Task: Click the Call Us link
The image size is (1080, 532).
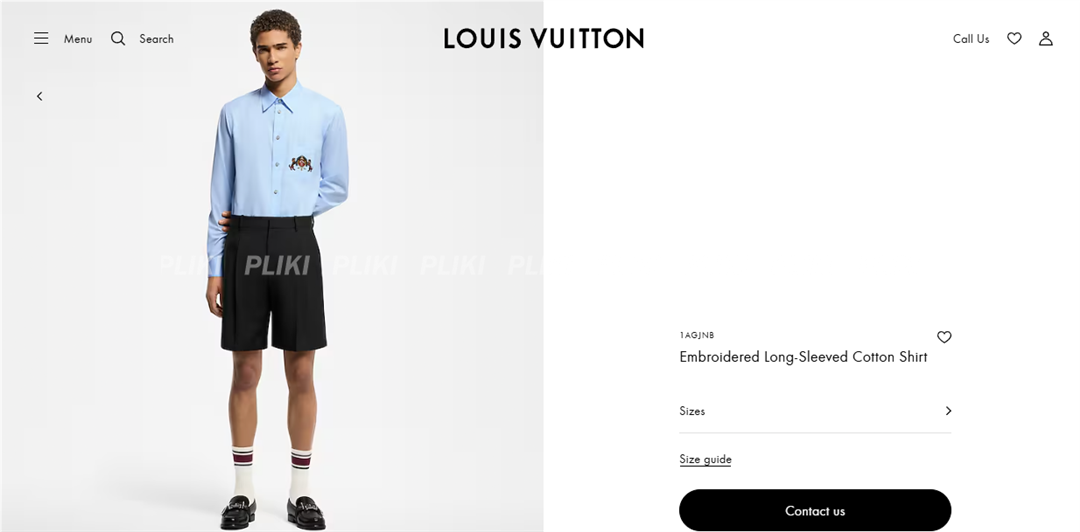Action: 970,39
